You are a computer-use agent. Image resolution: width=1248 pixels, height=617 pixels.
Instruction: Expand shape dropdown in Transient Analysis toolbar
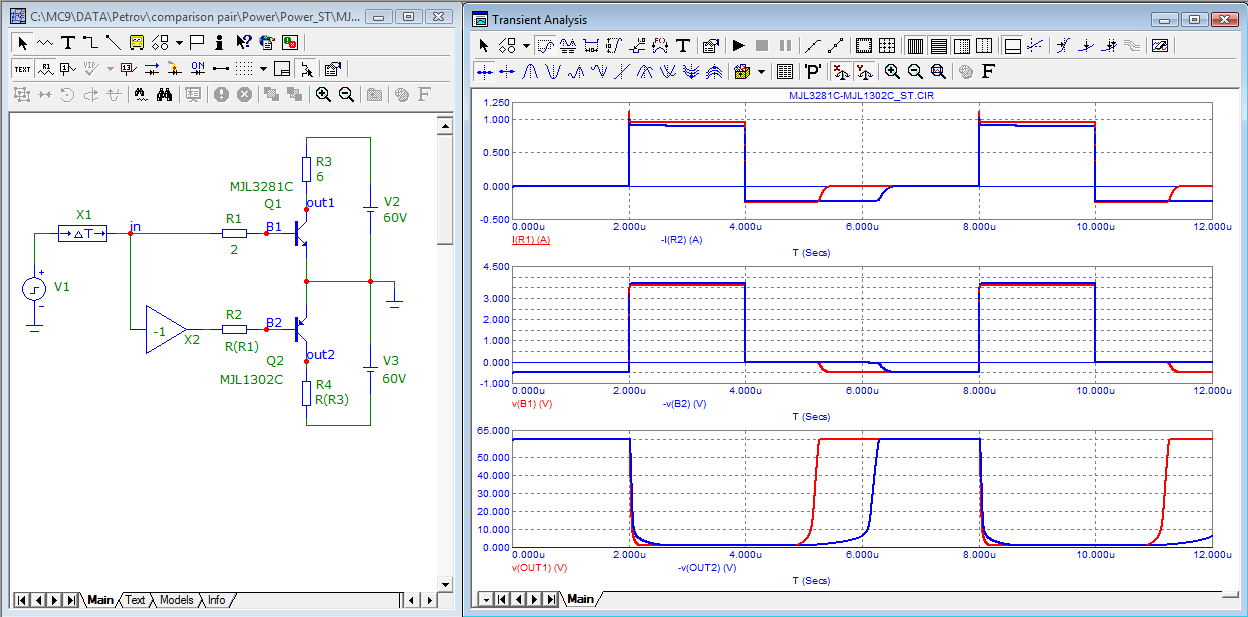[527, 46]
